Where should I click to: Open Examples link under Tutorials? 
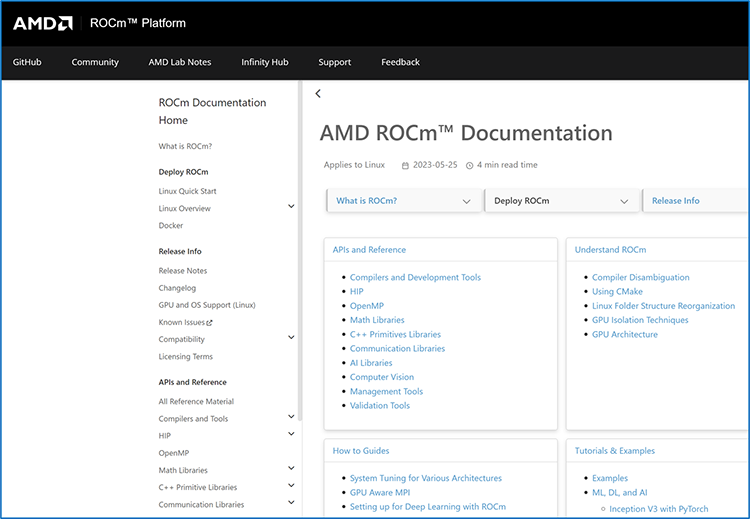[x=610, y=478]
